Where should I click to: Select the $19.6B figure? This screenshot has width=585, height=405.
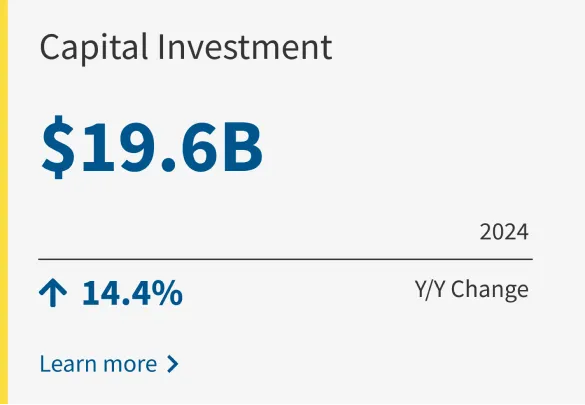[152, 147]
